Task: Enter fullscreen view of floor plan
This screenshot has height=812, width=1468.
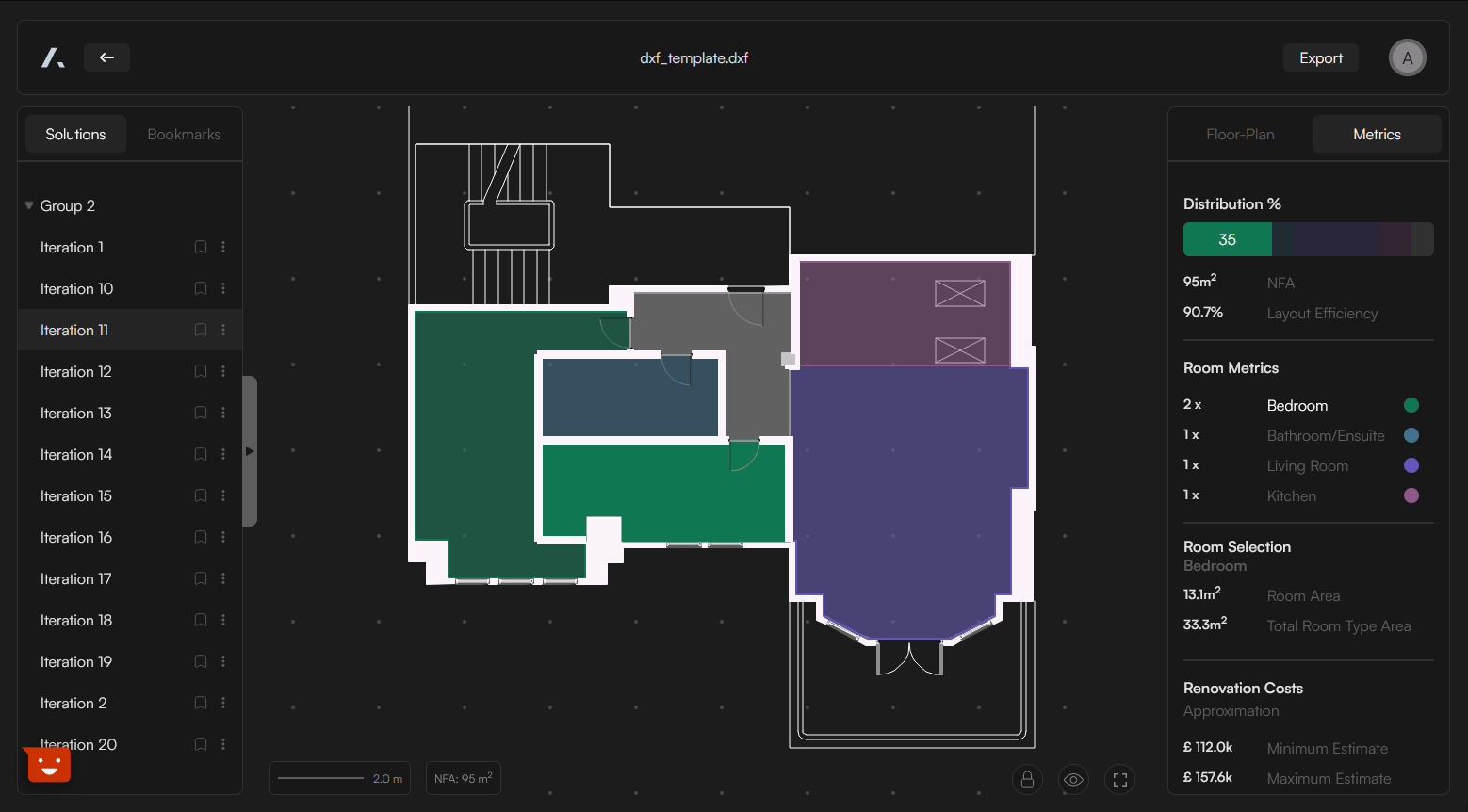Action: (x=1119, y=779)
